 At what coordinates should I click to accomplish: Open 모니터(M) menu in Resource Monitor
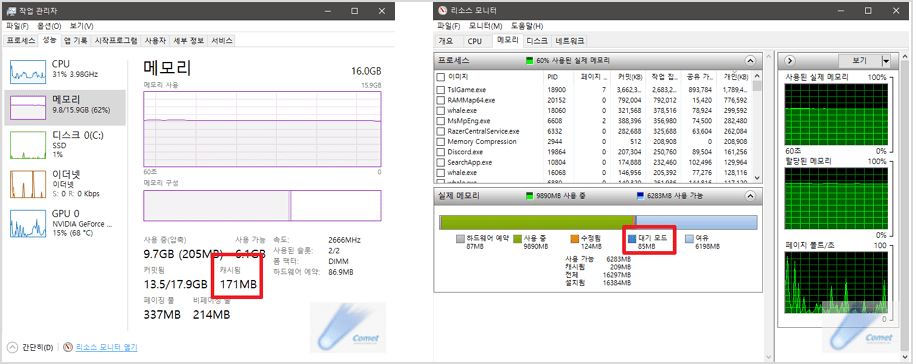(486, 26)
